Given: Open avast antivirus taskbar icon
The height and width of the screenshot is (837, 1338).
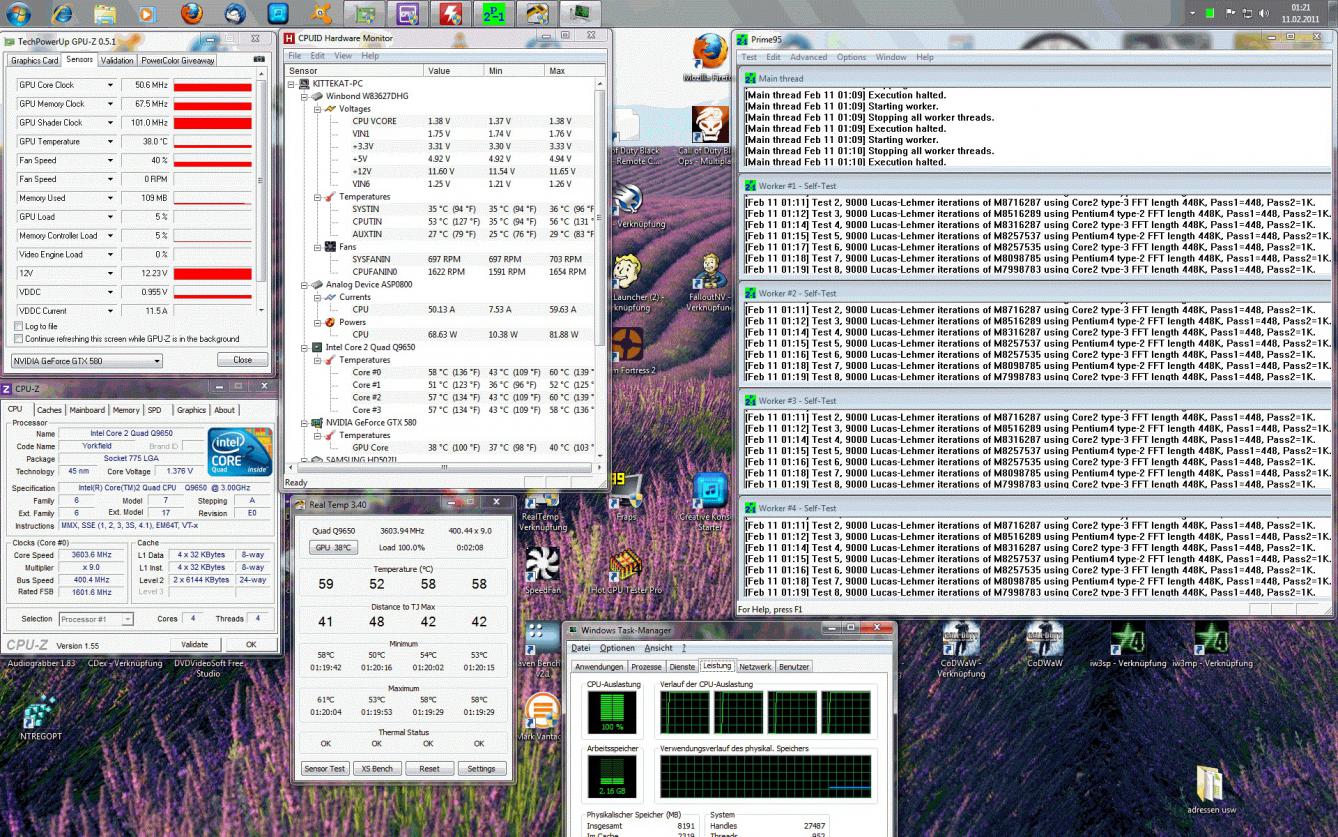Looking at the screenshot, I should click(x=322, y=13).
